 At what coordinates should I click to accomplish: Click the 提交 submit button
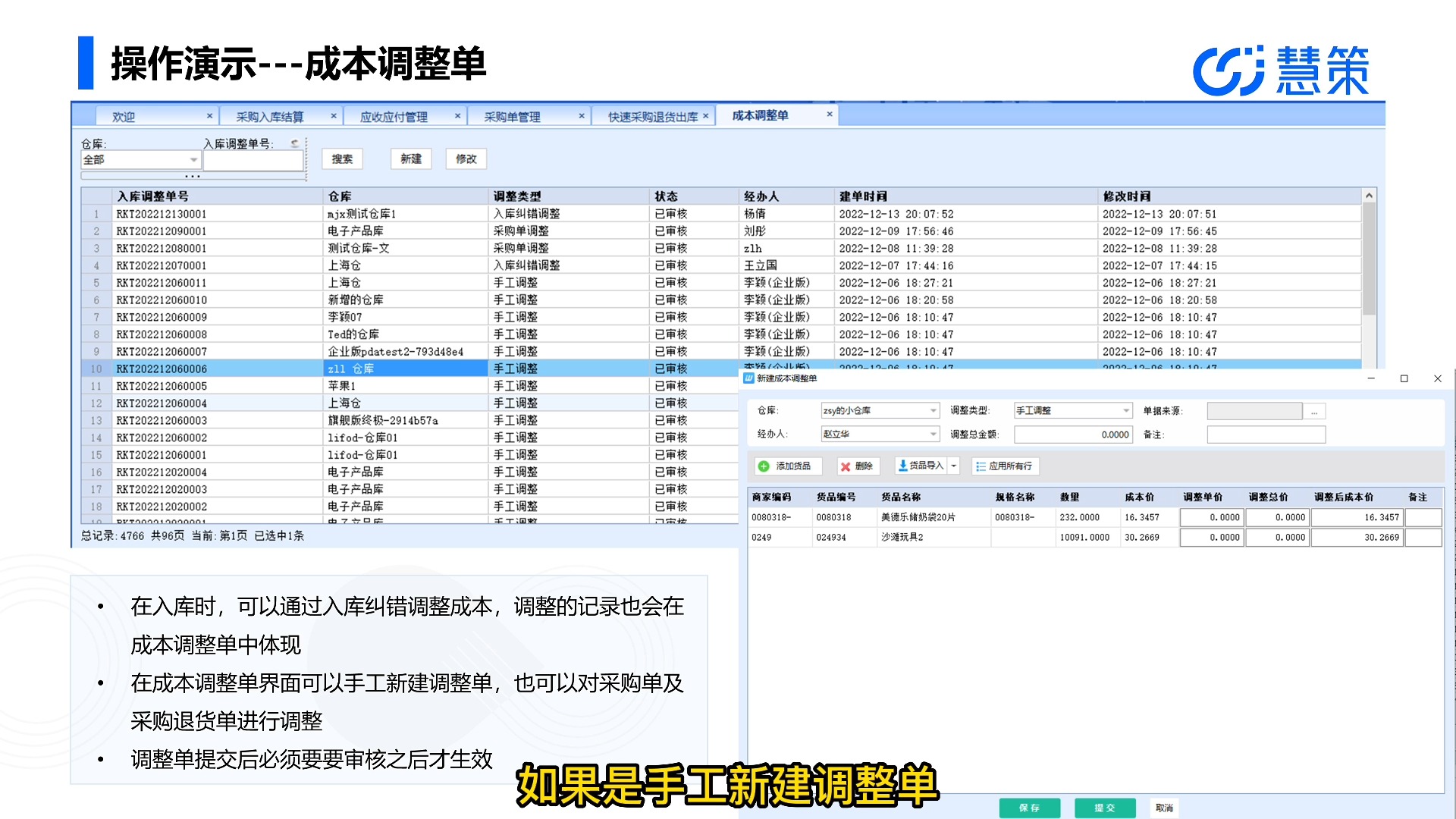[x=1105, y=807]
